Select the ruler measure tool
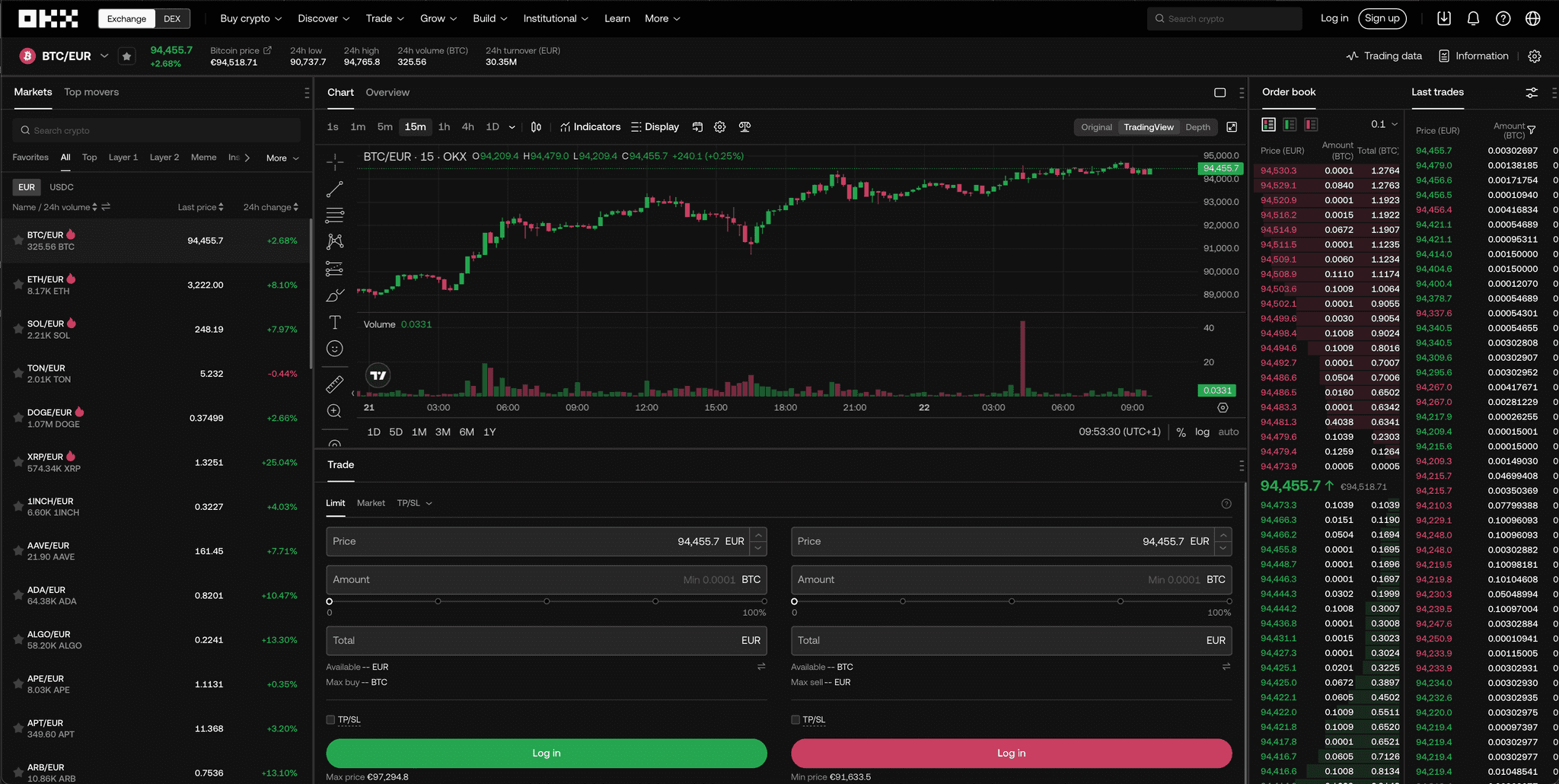The width and height of the screenshot is (1559, 784). pyautogui.click(x=335, y=384)
